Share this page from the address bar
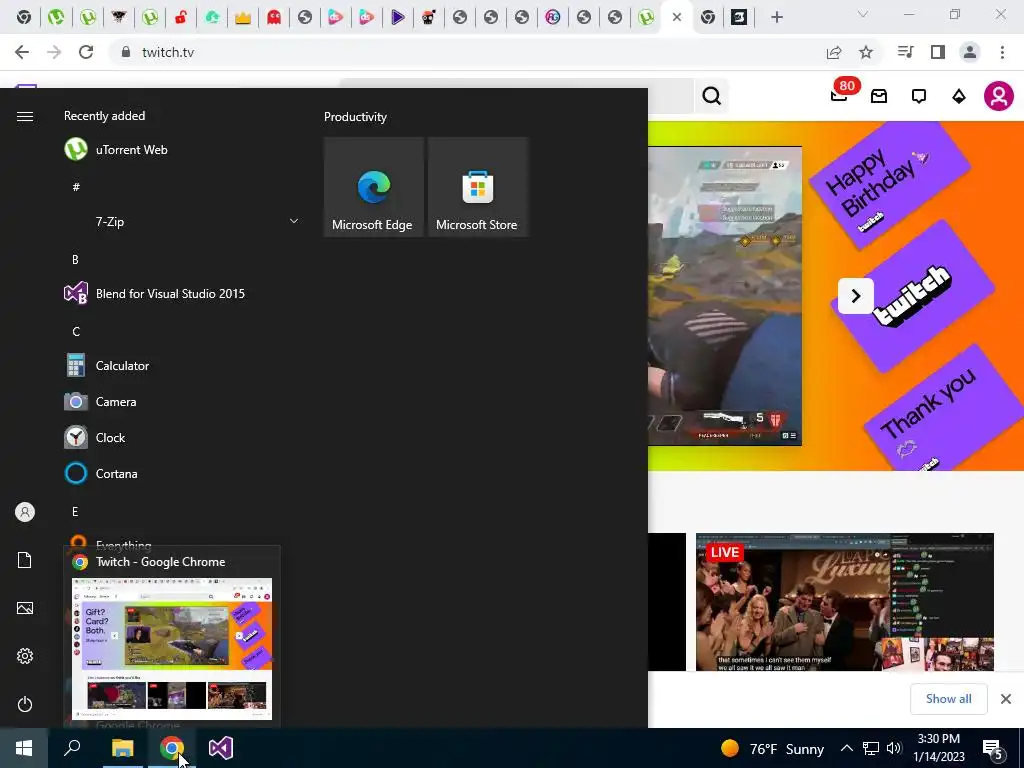The width and height of the screenshot is (1024, 768). [x=834, y=52]
